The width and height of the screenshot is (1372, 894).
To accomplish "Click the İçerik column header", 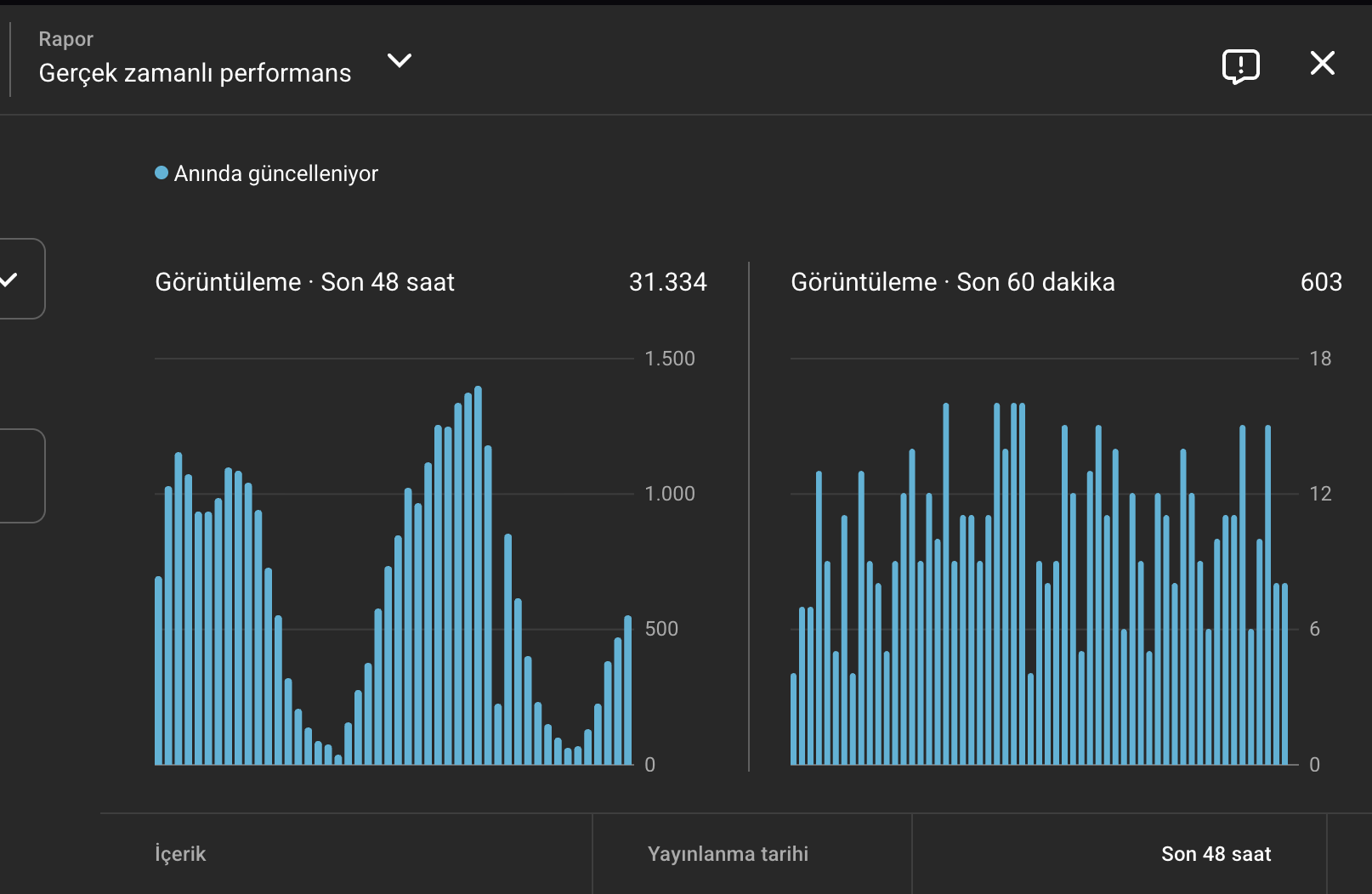I will 180,854.
